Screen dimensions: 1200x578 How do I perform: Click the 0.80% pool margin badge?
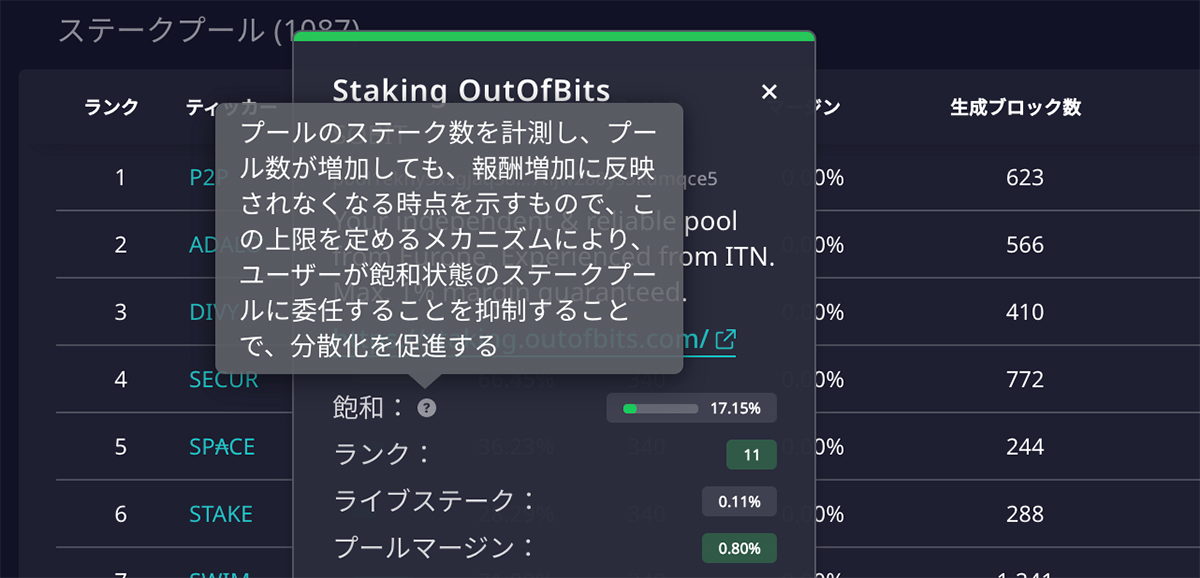pyautogui.click(x=739, y=548)
